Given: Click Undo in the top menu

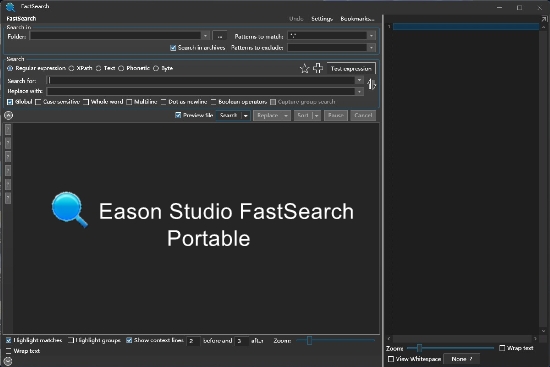Looking at the screenshot, I should (x=296, y=19).
